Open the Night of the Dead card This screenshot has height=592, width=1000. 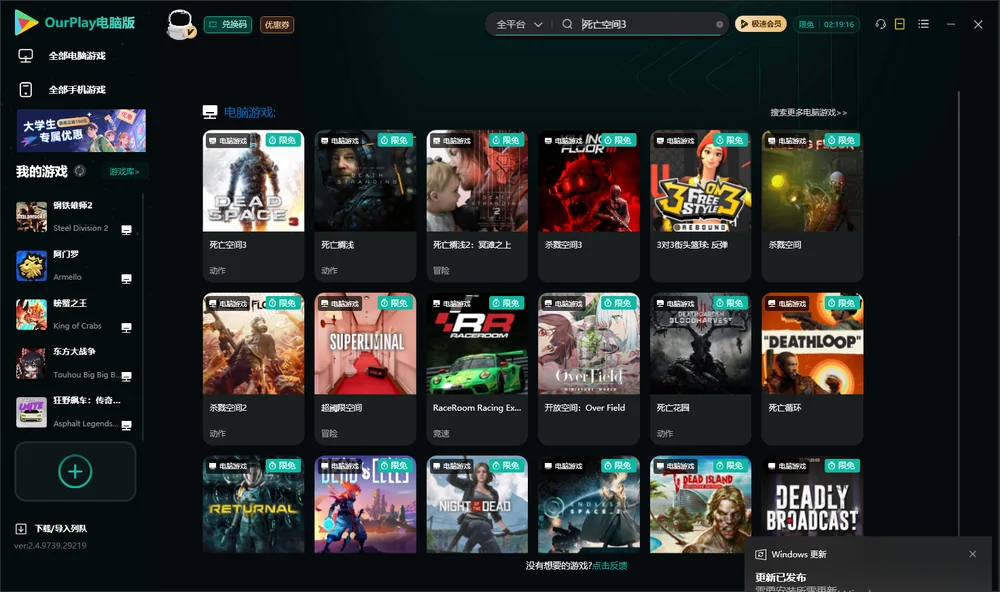point(477,504)
